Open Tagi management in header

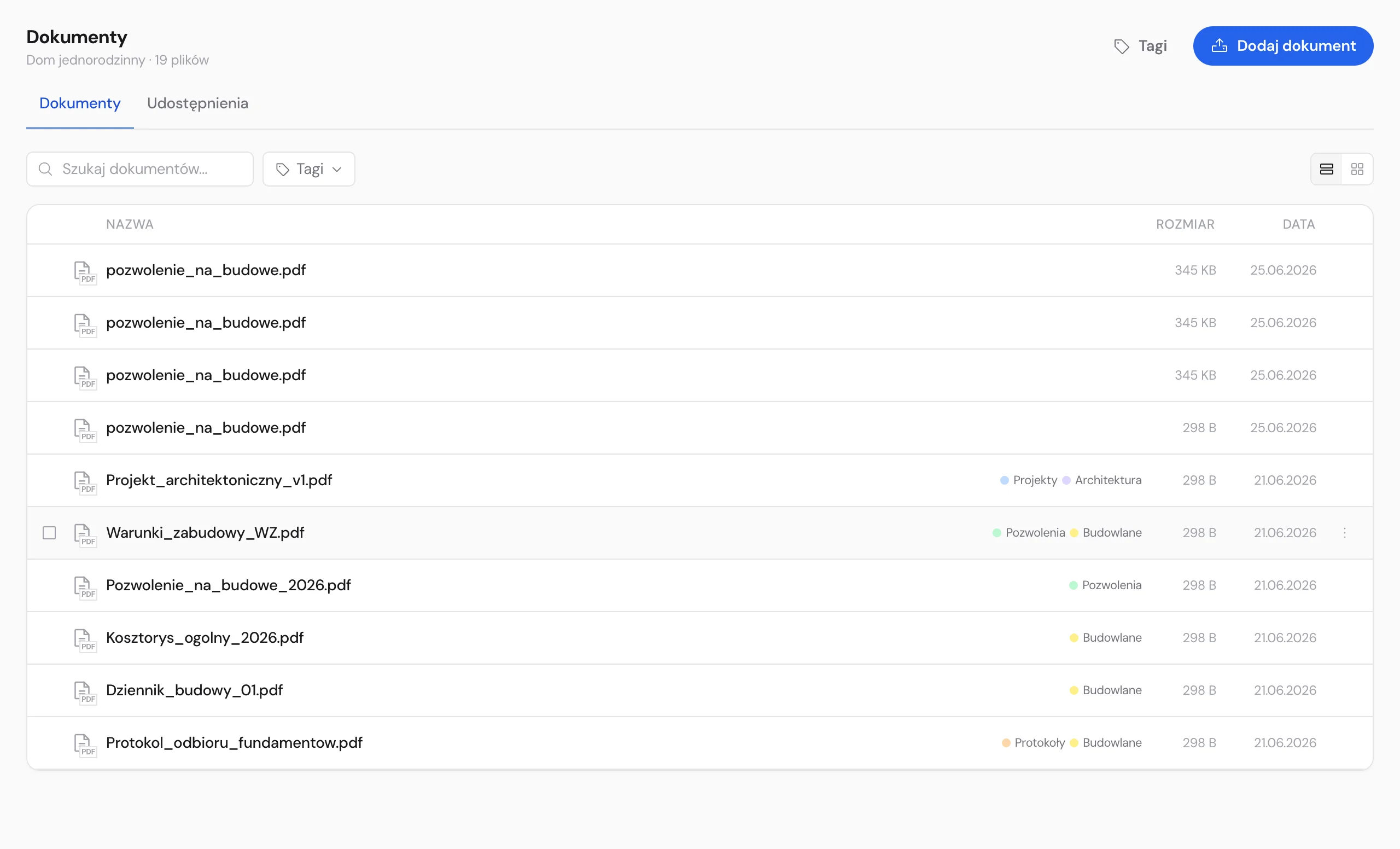(1140, 46)
